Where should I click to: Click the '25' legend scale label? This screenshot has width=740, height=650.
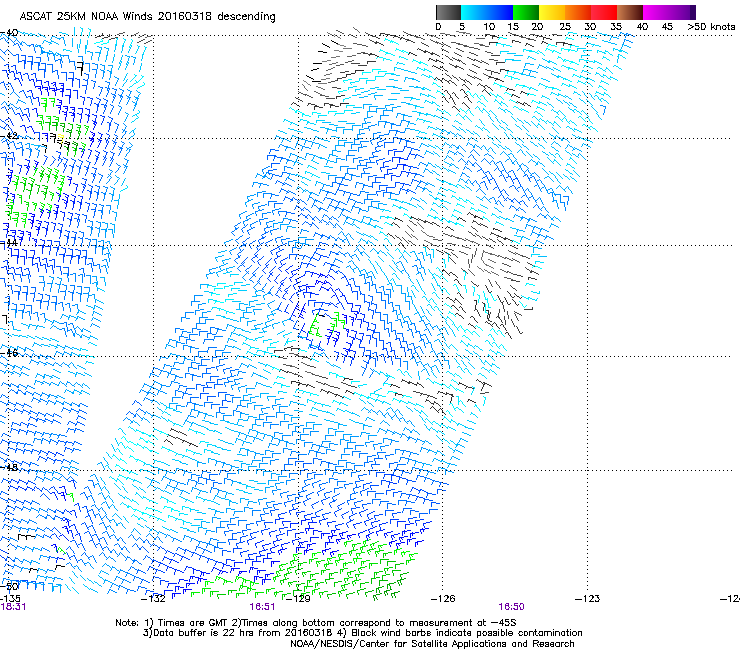(x=565, y=26)
